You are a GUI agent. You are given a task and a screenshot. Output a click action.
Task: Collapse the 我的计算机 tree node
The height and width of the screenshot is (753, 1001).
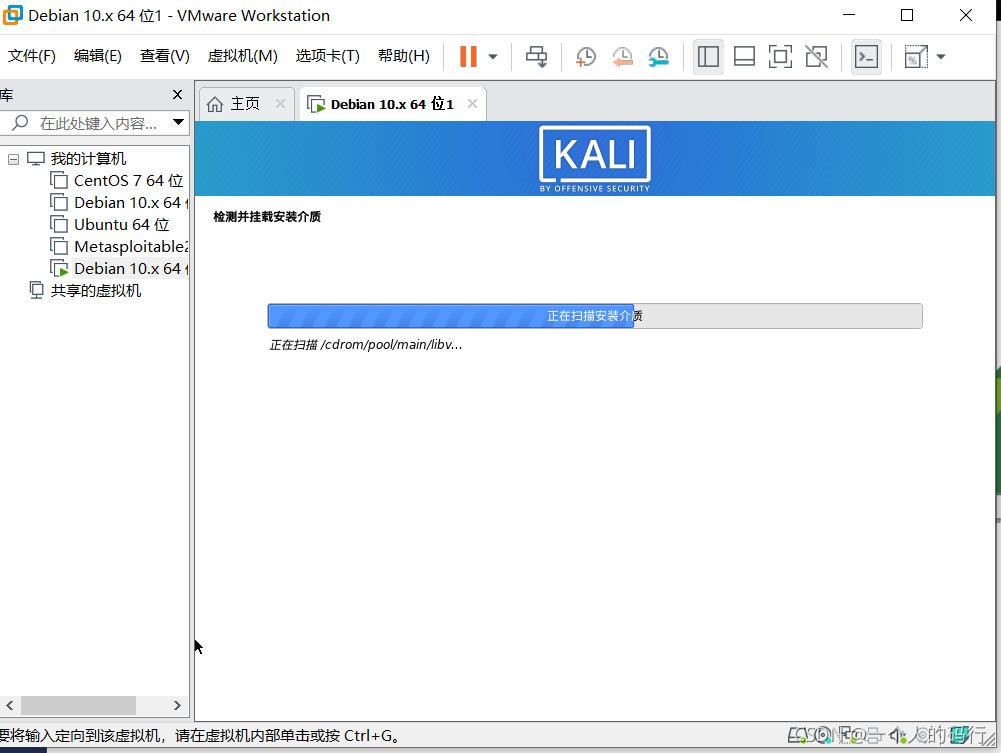(x=13, y=159)
